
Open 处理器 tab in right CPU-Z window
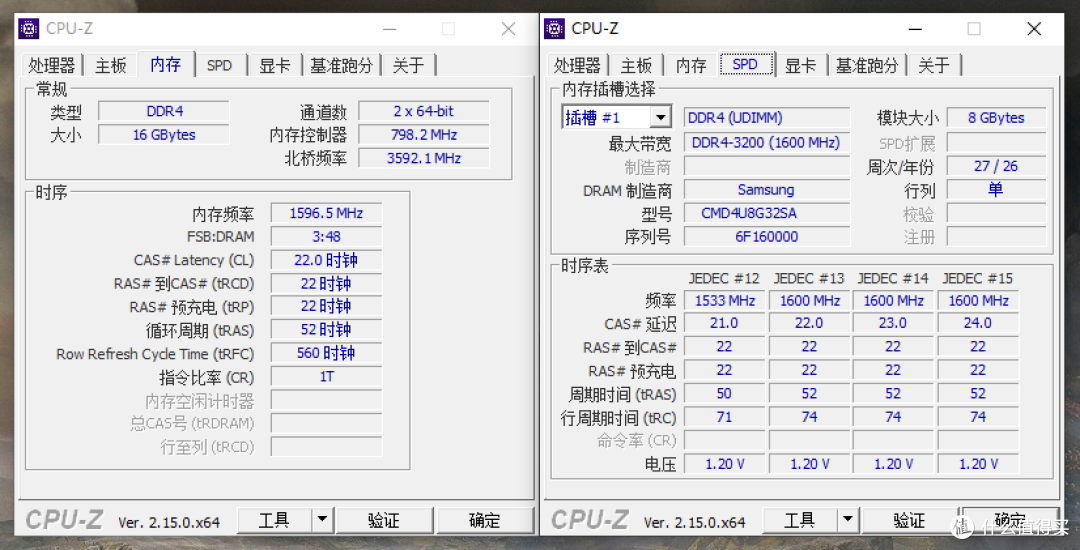(578, 65)
